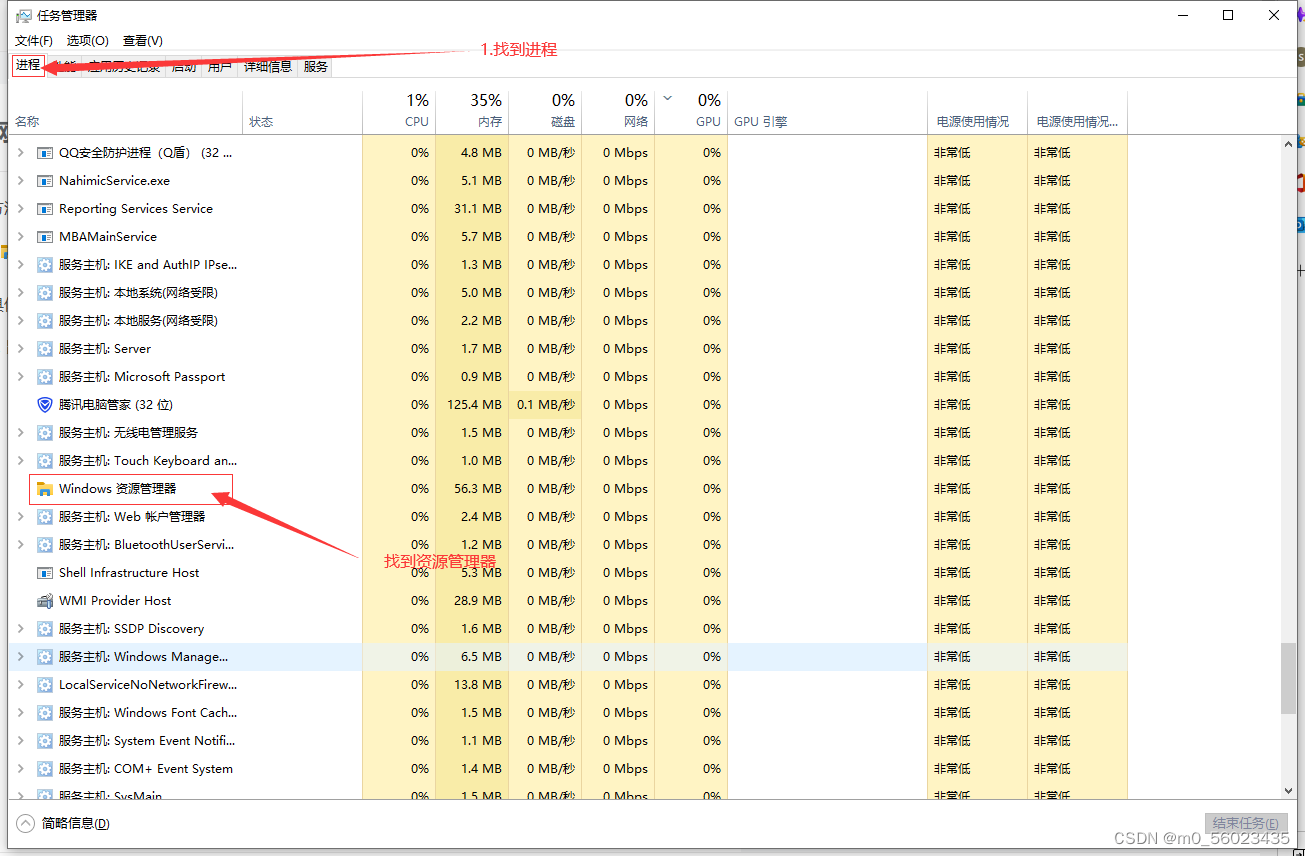Click the 任务管理器 title bar app icon
The height and width of the screenshot is (856, 1305).
(x=23, y=16)
